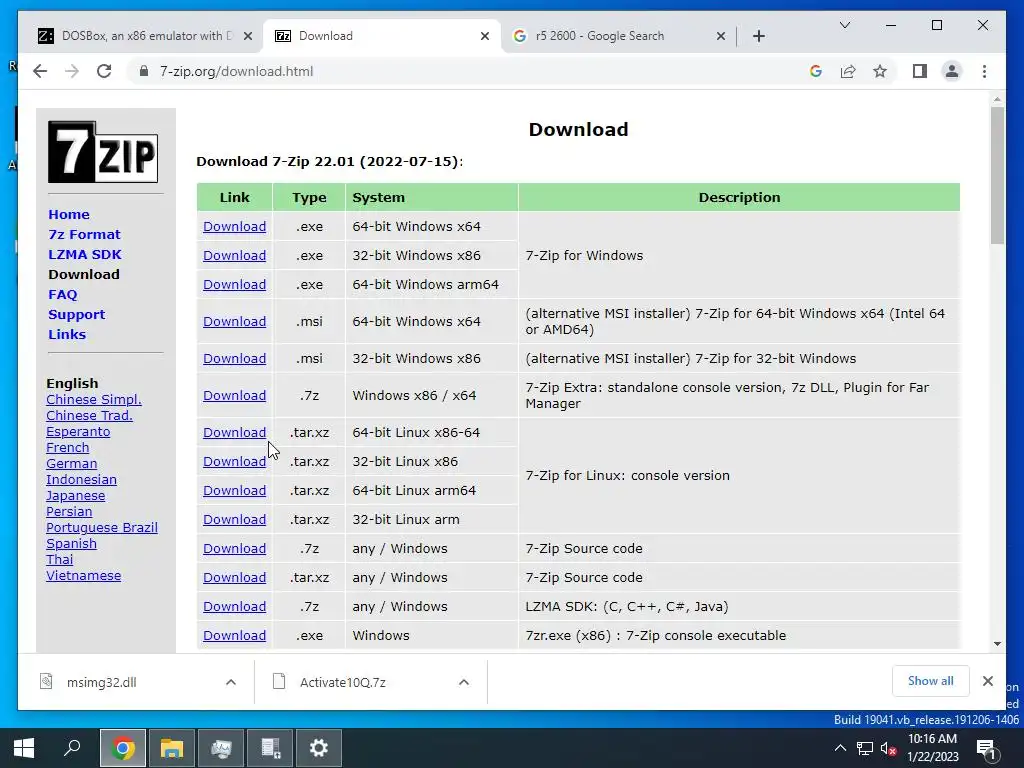Download .msi for 32-bit Windows x86

pyautogui.click(x=234, y=359)
